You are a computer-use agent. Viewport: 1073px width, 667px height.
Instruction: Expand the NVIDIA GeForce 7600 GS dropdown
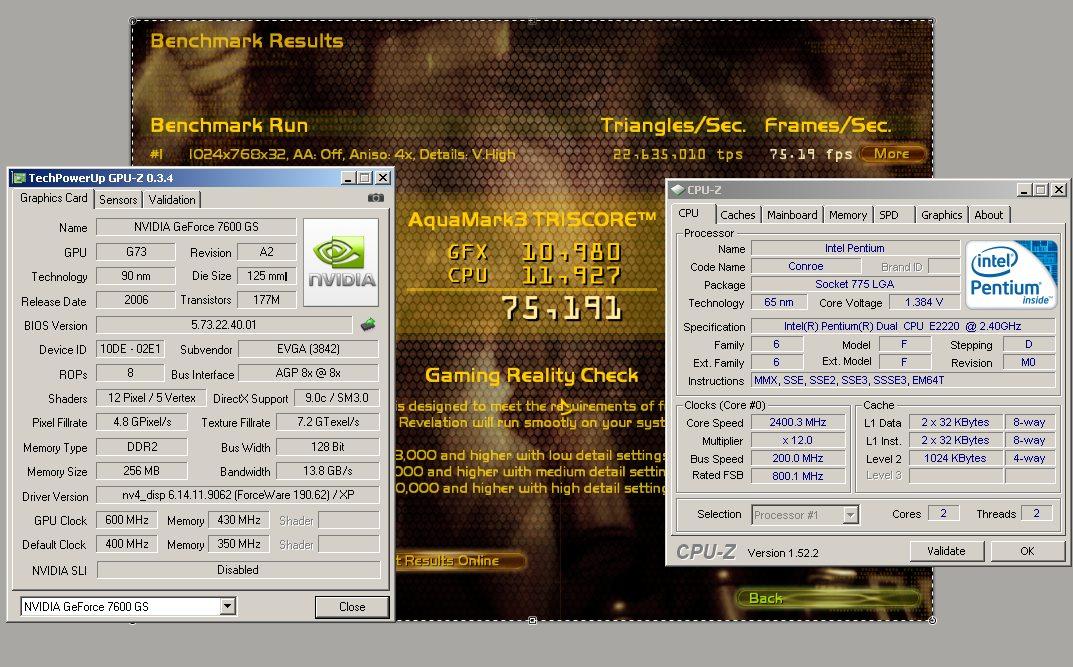point(228,606)
